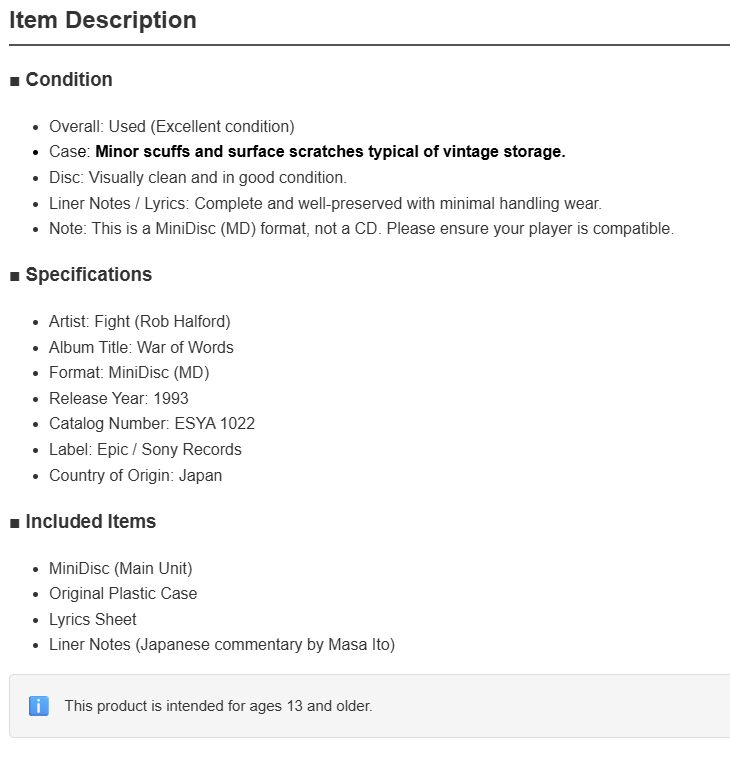
Task: Click the Release Year: 1993 line
Action: [x=118, y=398]
